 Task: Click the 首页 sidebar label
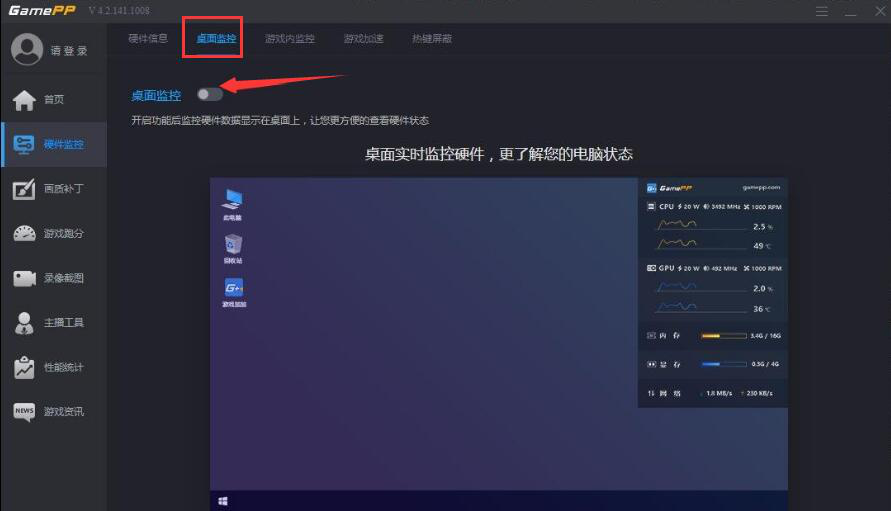click(x=54, y=99)
